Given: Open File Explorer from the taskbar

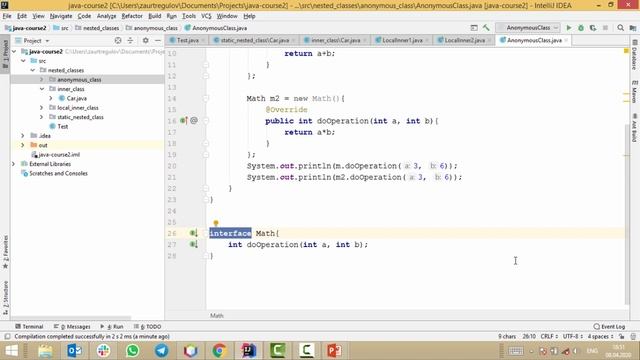Looking at the screenshot, I should pos(45,351).
